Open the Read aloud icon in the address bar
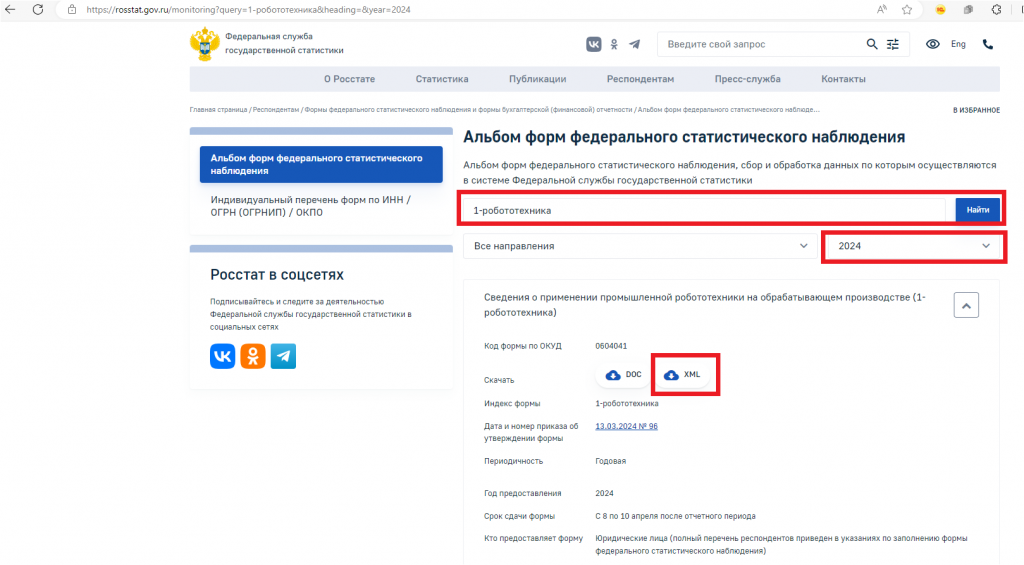The width and height of the screenshot is (1024, 565). pos(882,9)
